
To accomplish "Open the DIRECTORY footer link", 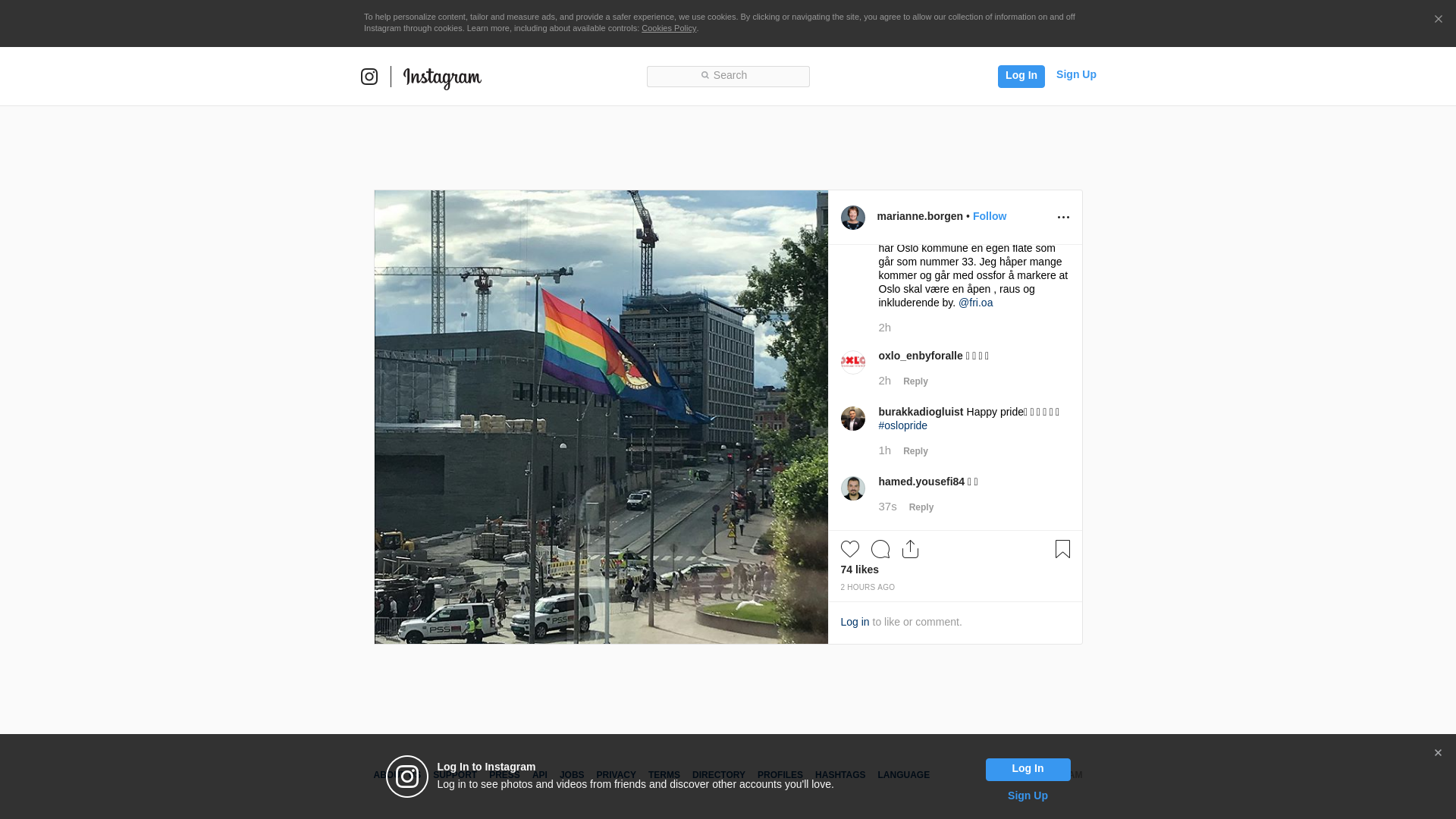I will (718, 775).
